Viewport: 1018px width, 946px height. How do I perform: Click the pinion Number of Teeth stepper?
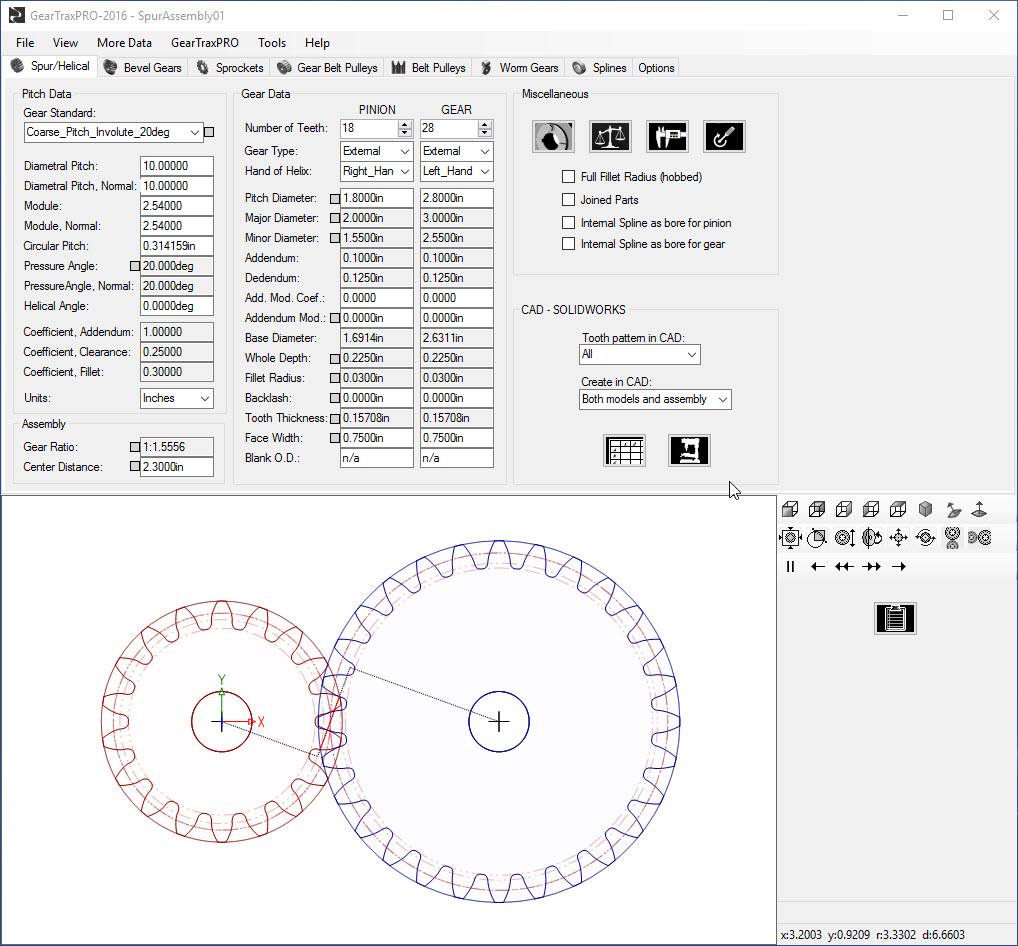coord(405,129)
